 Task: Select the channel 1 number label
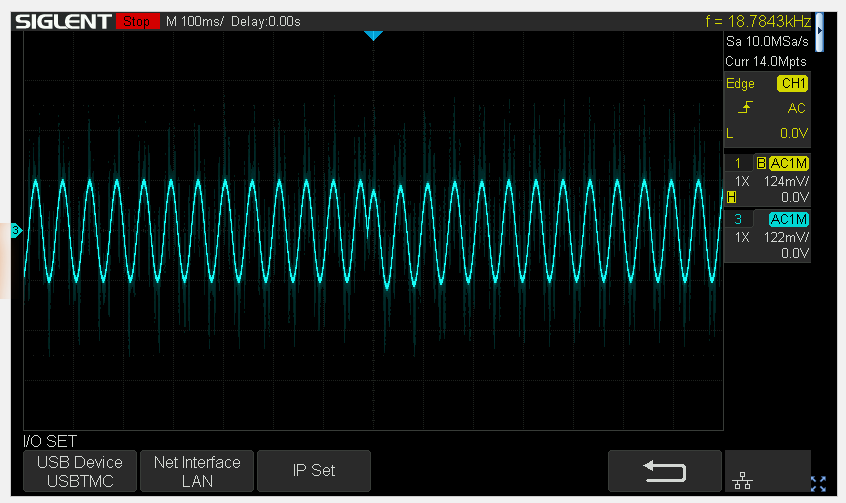[738, 163]
